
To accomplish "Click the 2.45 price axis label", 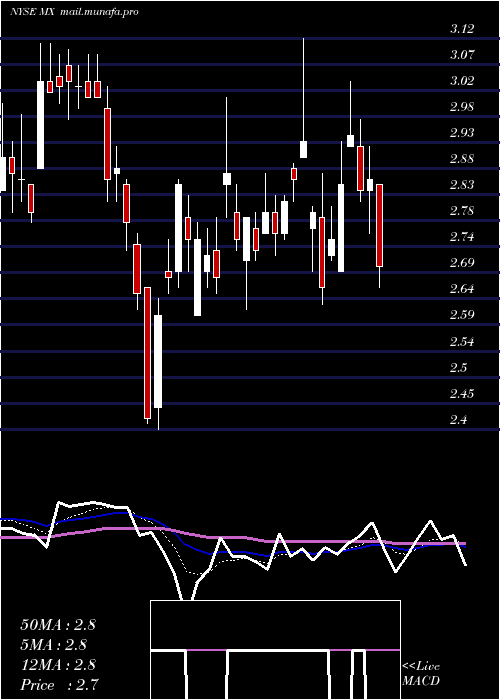I will point(462,394).
